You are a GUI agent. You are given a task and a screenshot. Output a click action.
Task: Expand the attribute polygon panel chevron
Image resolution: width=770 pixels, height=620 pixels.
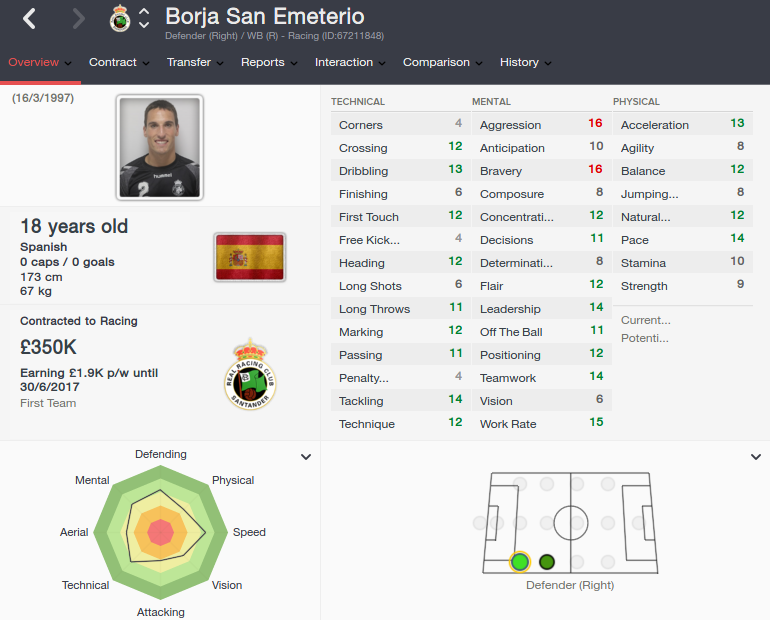click(x=306, y=457)
